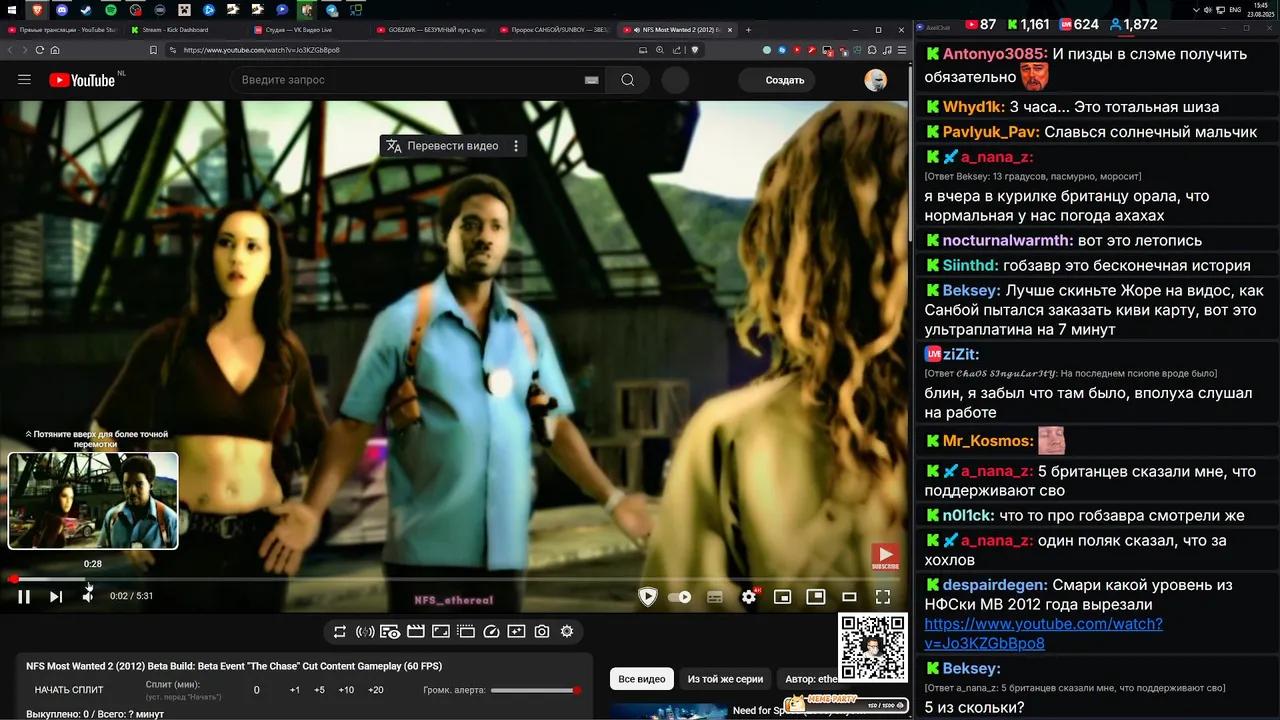The image size is (1280, 720).
Task: Open the youtube.com link in chat
Action: coord(1044,633)
